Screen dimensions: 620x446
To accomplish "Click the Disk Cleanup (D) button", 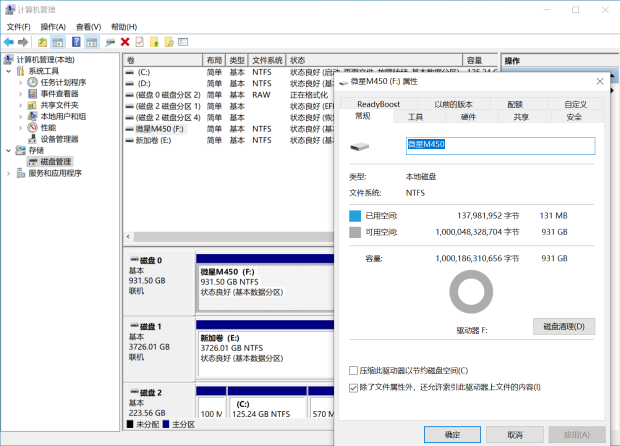I will click(x=564, y=326).
